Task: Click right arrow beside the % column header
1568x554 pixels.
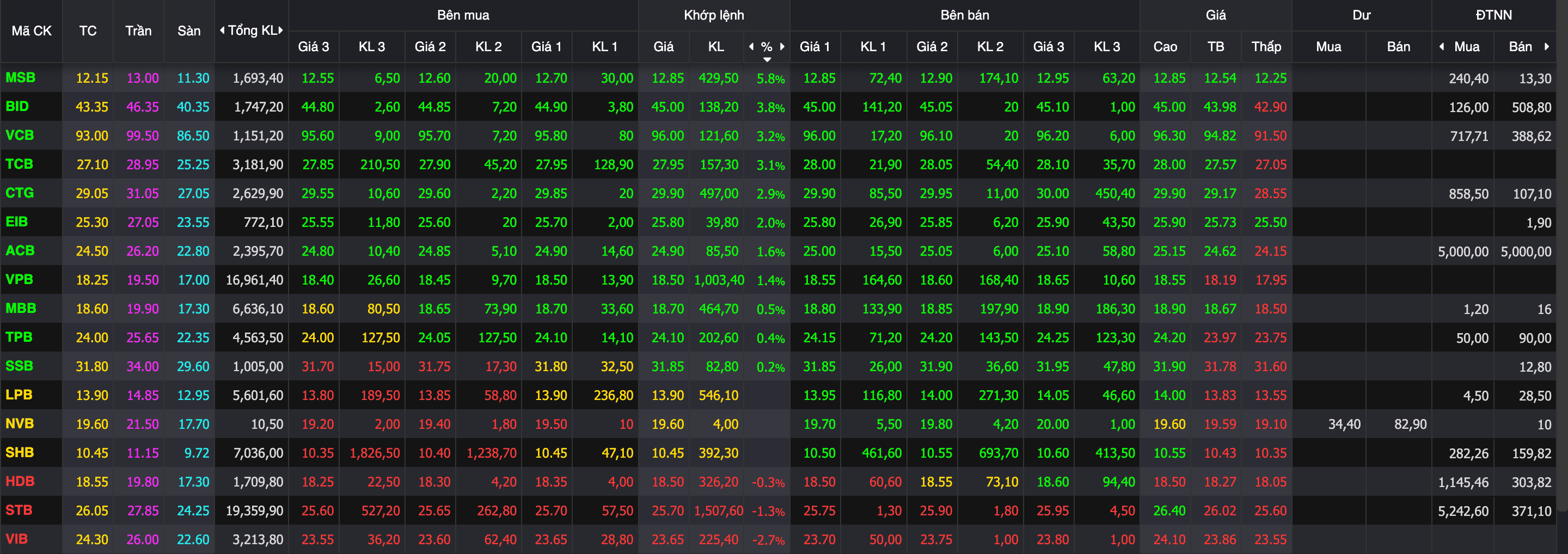Action: tap(782, 46)
